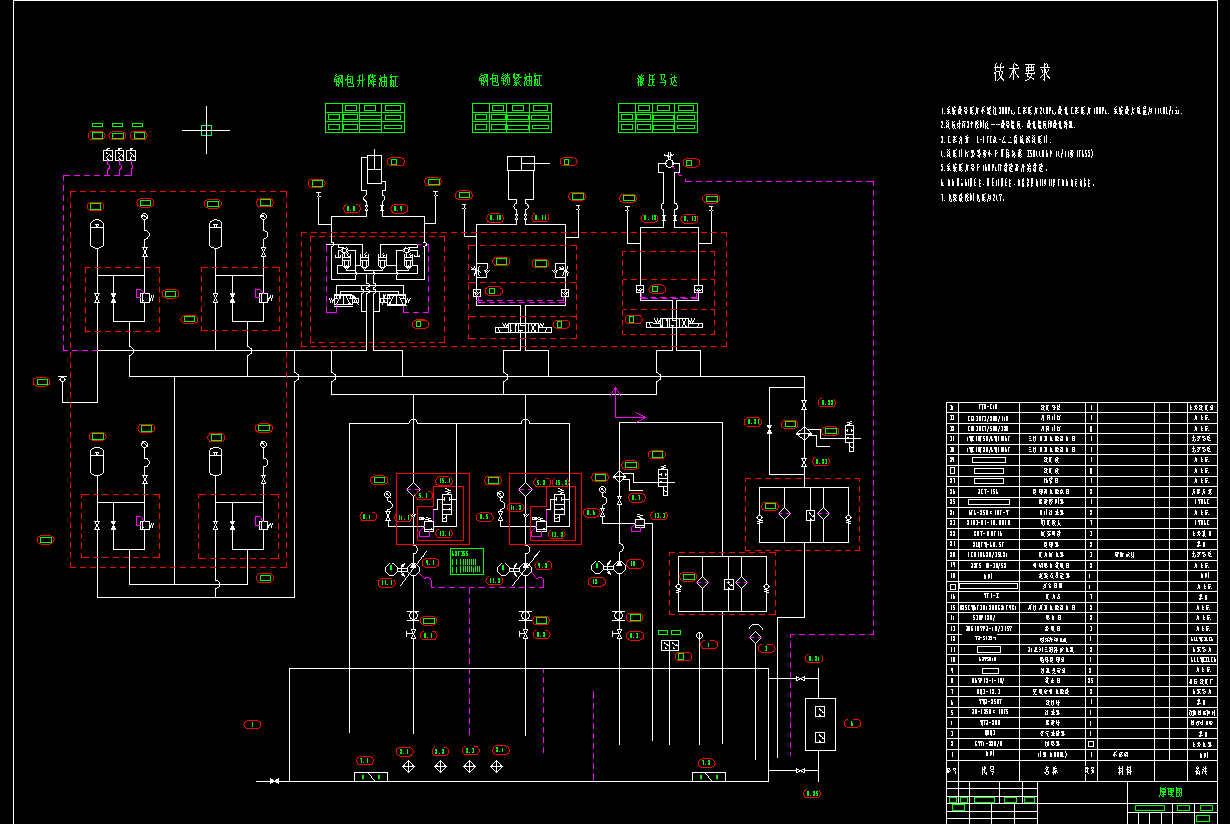The width and height of the screenshot is (1230, 824).
Task: Select the 技术要求 title text
Action: [x=1022, y=72]
